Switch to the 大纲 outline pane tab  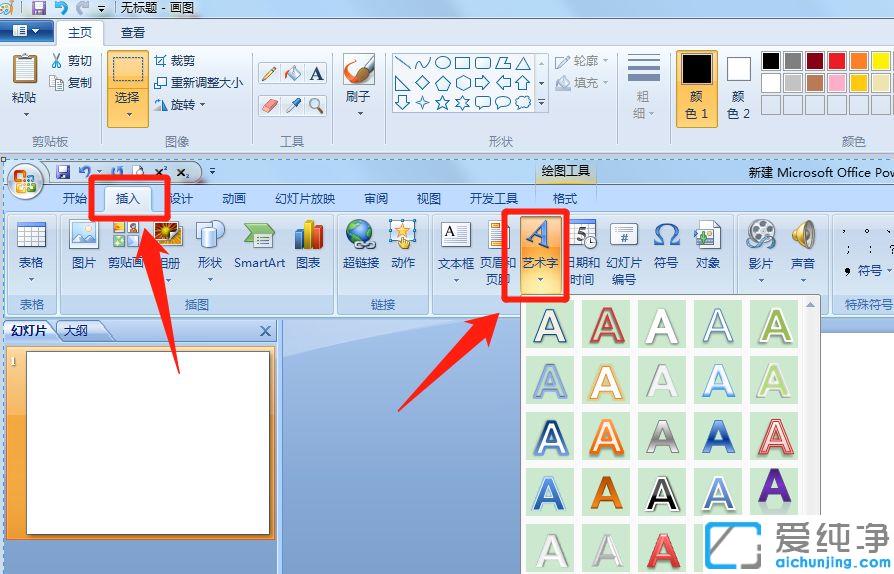click(75, 331)
